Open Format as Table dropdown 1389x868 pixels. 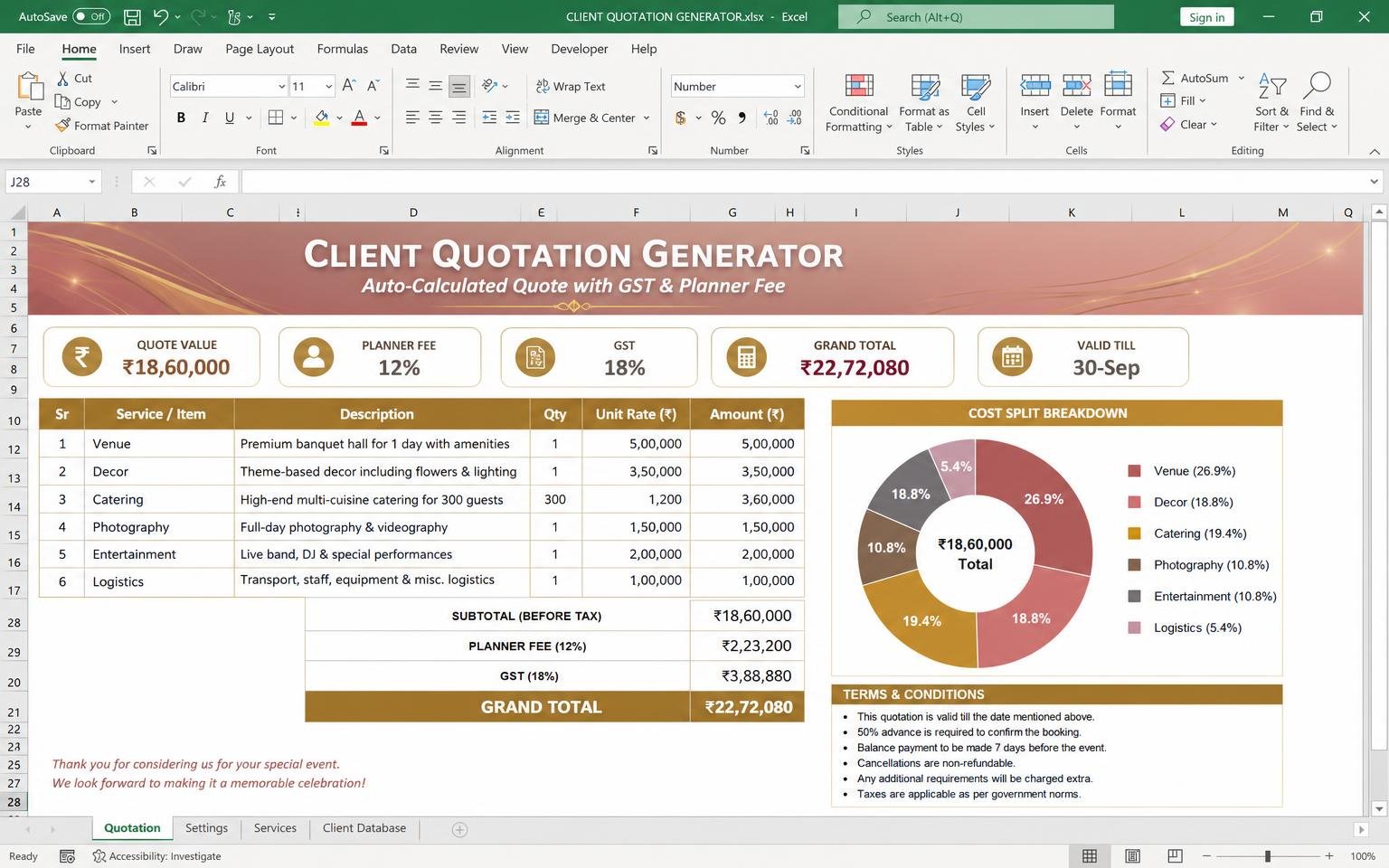tap(924, 103)
